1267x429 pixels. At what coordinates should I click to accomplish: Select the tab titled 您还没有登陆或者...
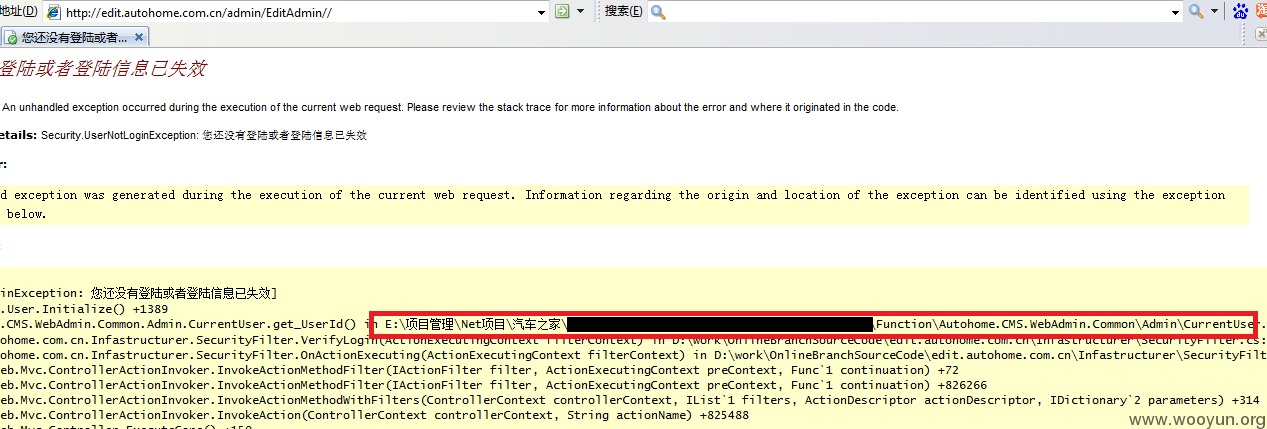74,37
